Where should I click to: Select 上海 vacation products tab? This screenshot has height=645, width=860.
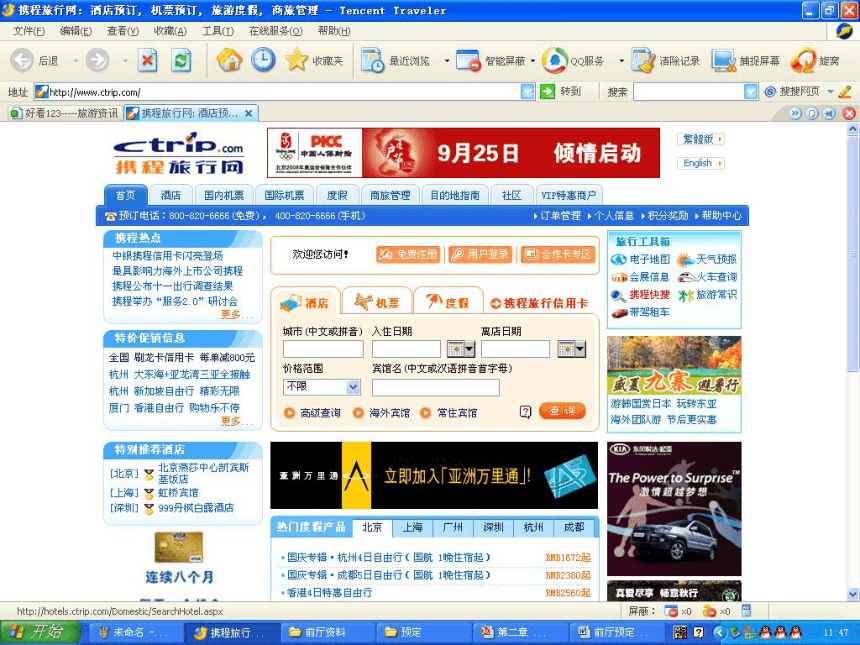tap(412, 527)
